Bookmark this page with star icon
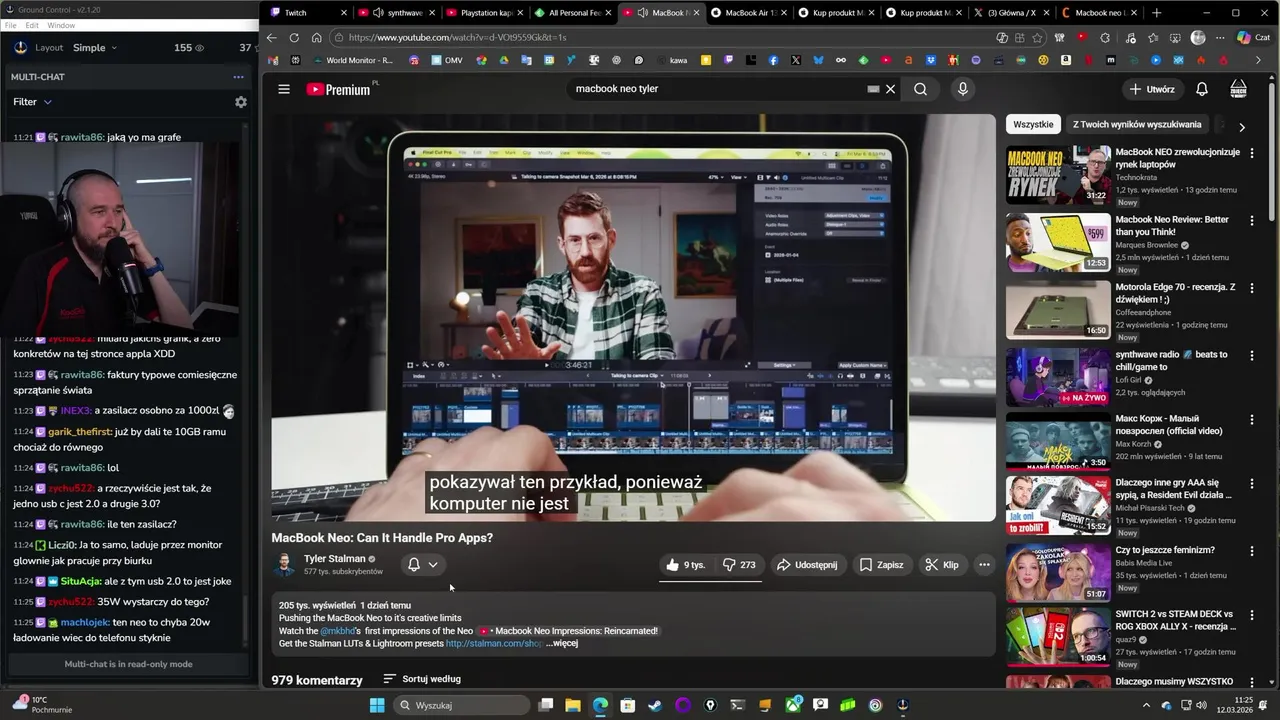1280x720 pixels. (x=1037, y=38)
